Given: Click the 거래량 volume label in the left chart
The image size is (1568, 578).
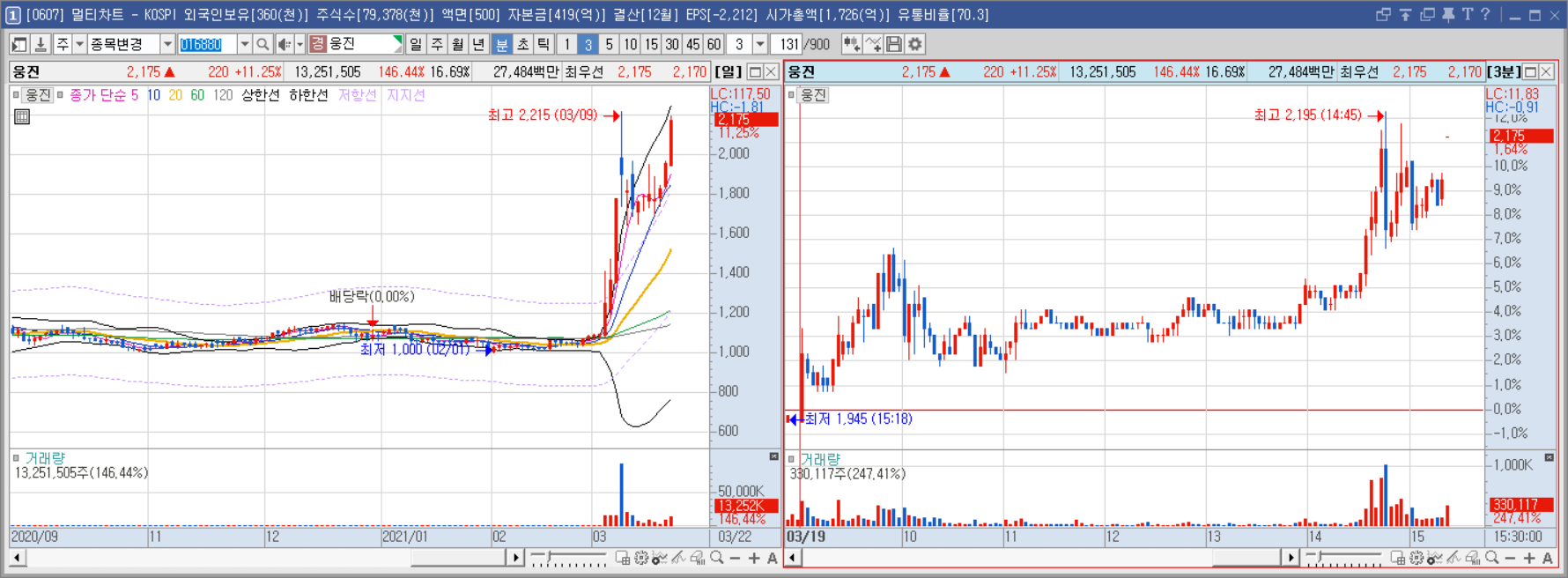Looking at the screenshot, I should point(45,458).
